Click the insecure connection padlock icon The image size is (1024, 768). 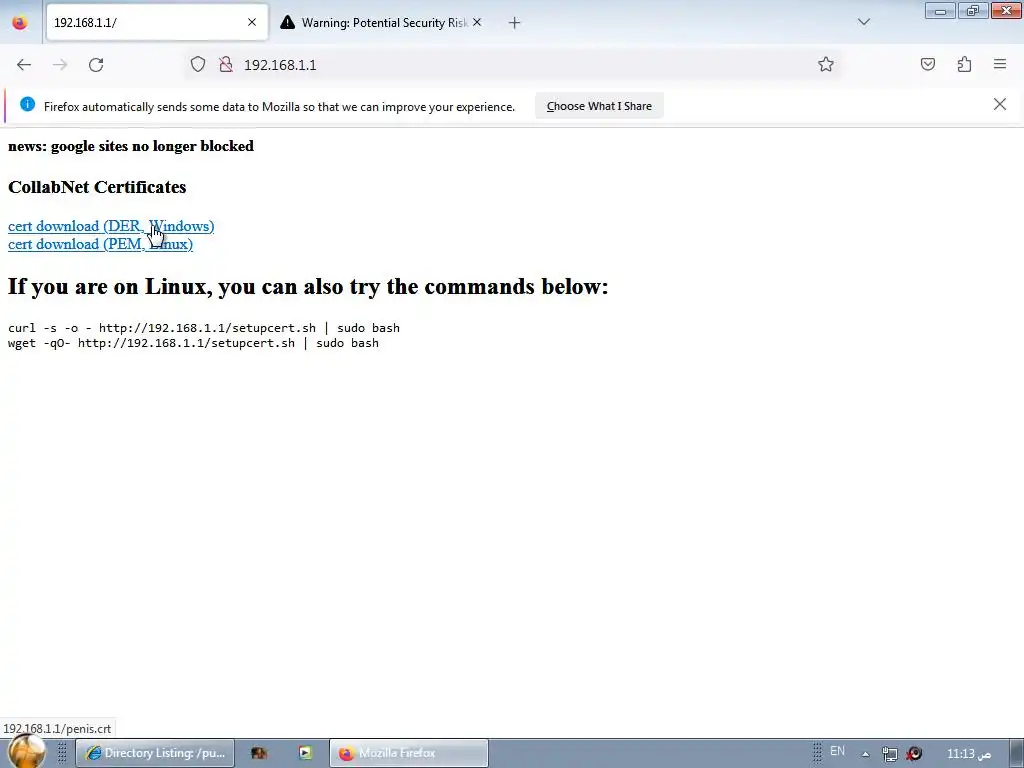point(226,65)
